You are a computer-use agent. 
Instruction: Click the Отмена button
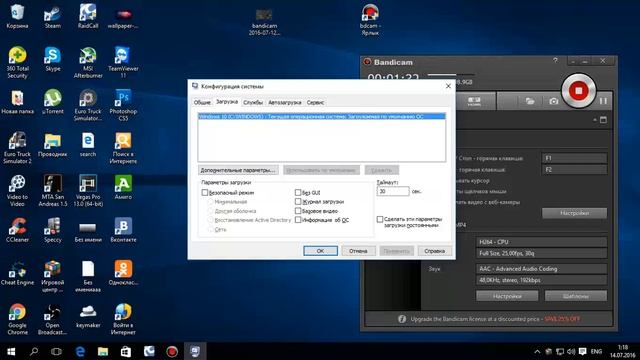click(358, 251)
